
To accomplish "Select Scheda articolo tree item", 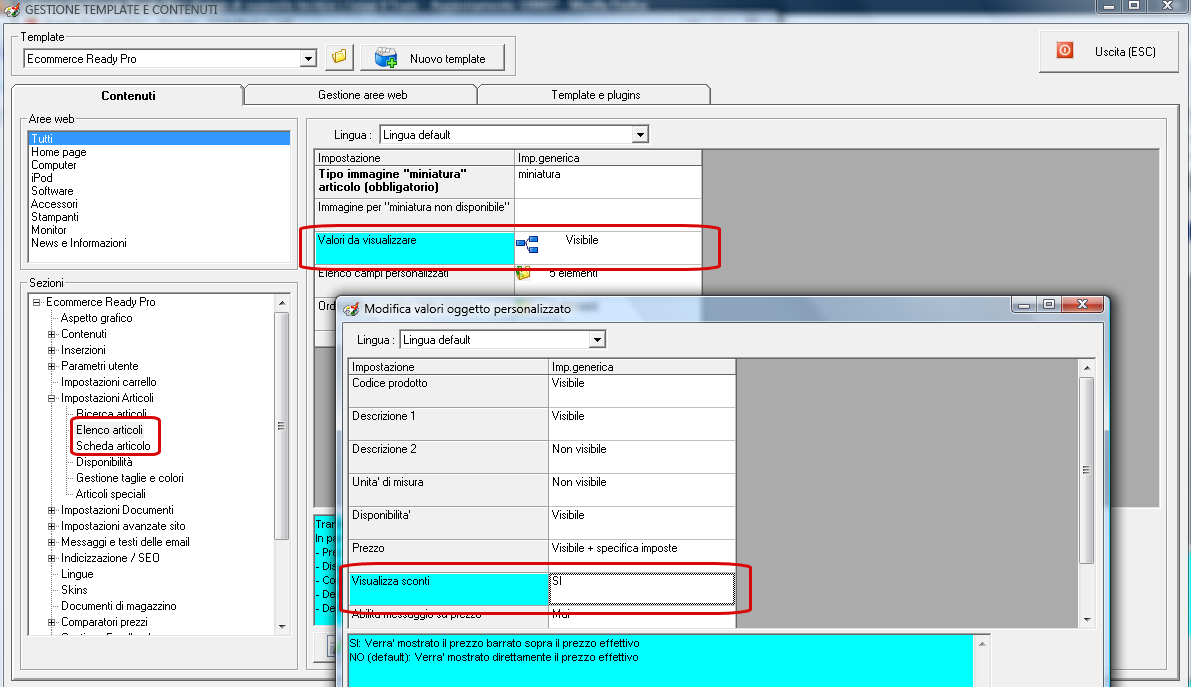I will [x=113, y=445].
